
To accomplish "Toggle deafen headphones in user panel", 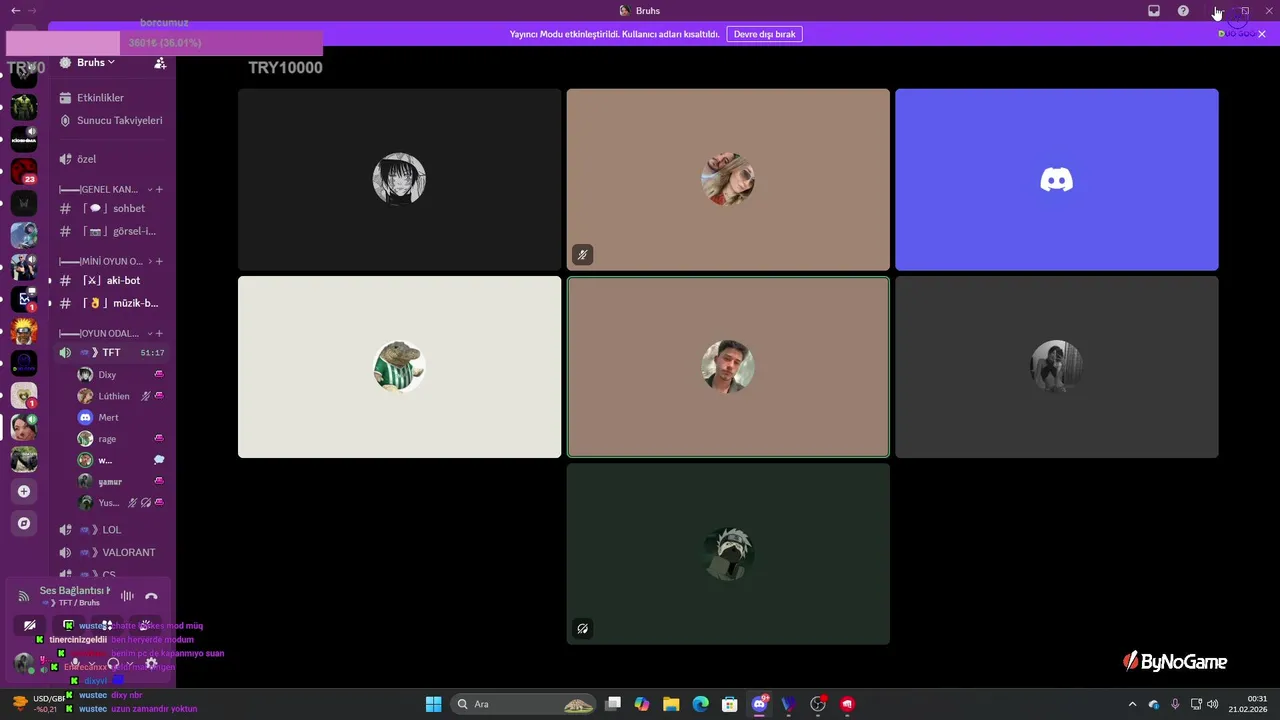I will tap(113, 663).
